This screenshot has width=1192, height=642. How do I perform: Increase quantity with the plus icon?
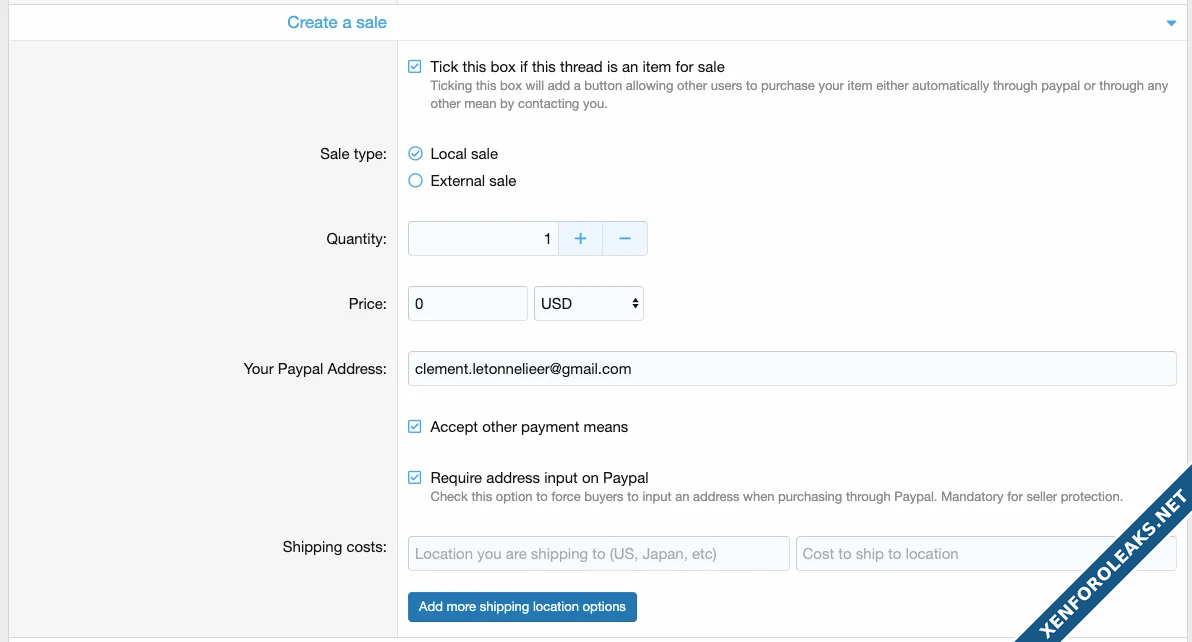(580, 239)
